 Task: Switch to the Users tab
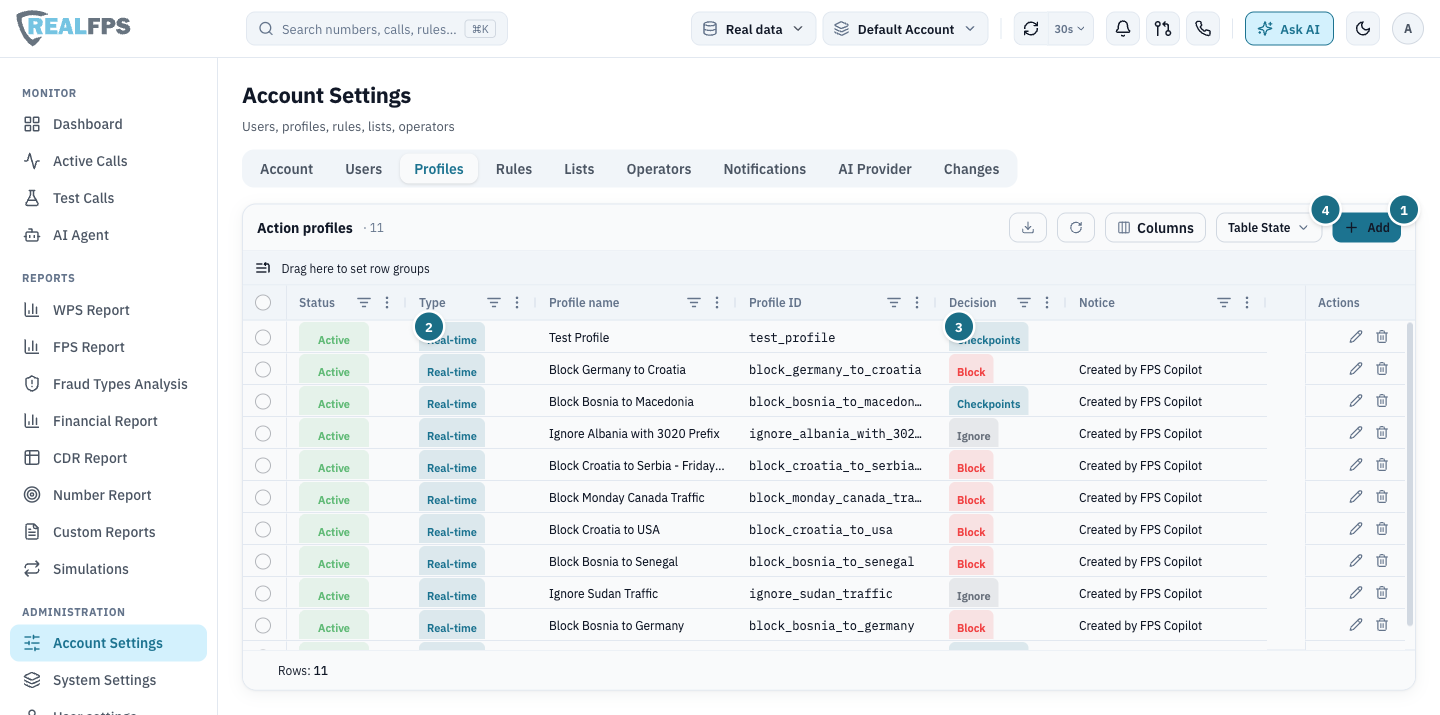coord(364,169)
